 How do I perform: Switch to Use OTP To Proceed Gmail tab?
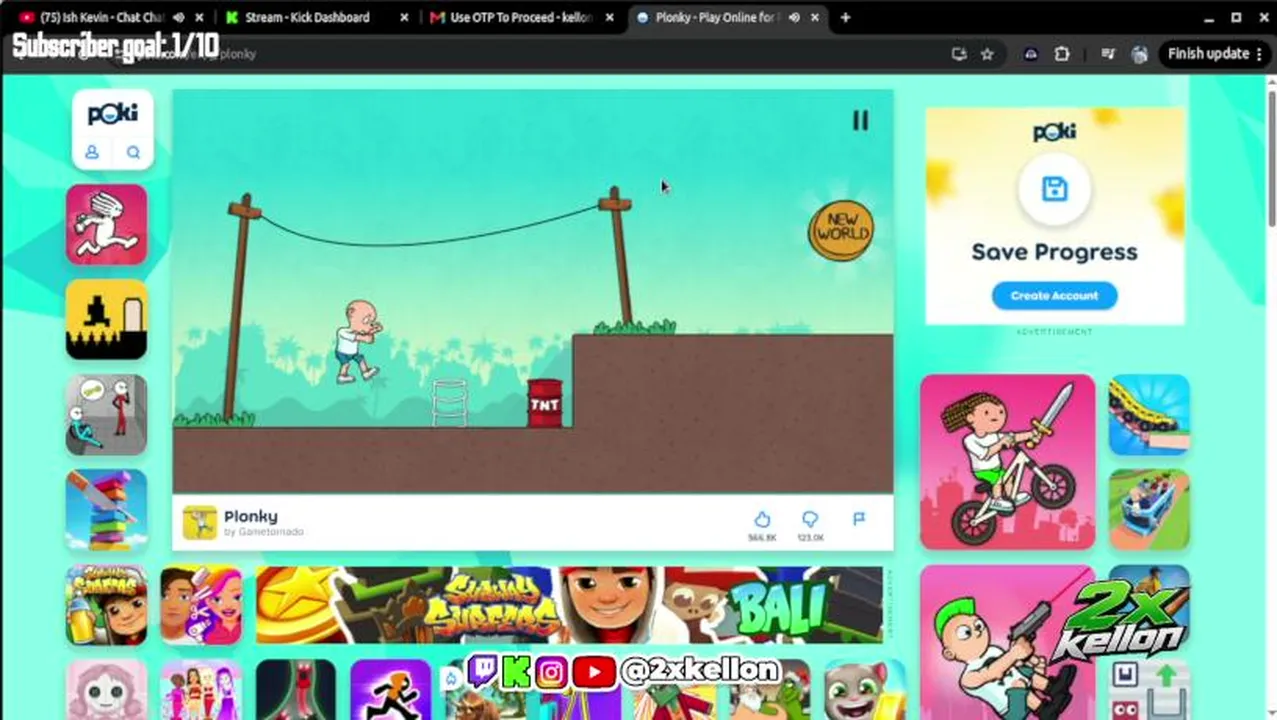[x=520, y=17]
